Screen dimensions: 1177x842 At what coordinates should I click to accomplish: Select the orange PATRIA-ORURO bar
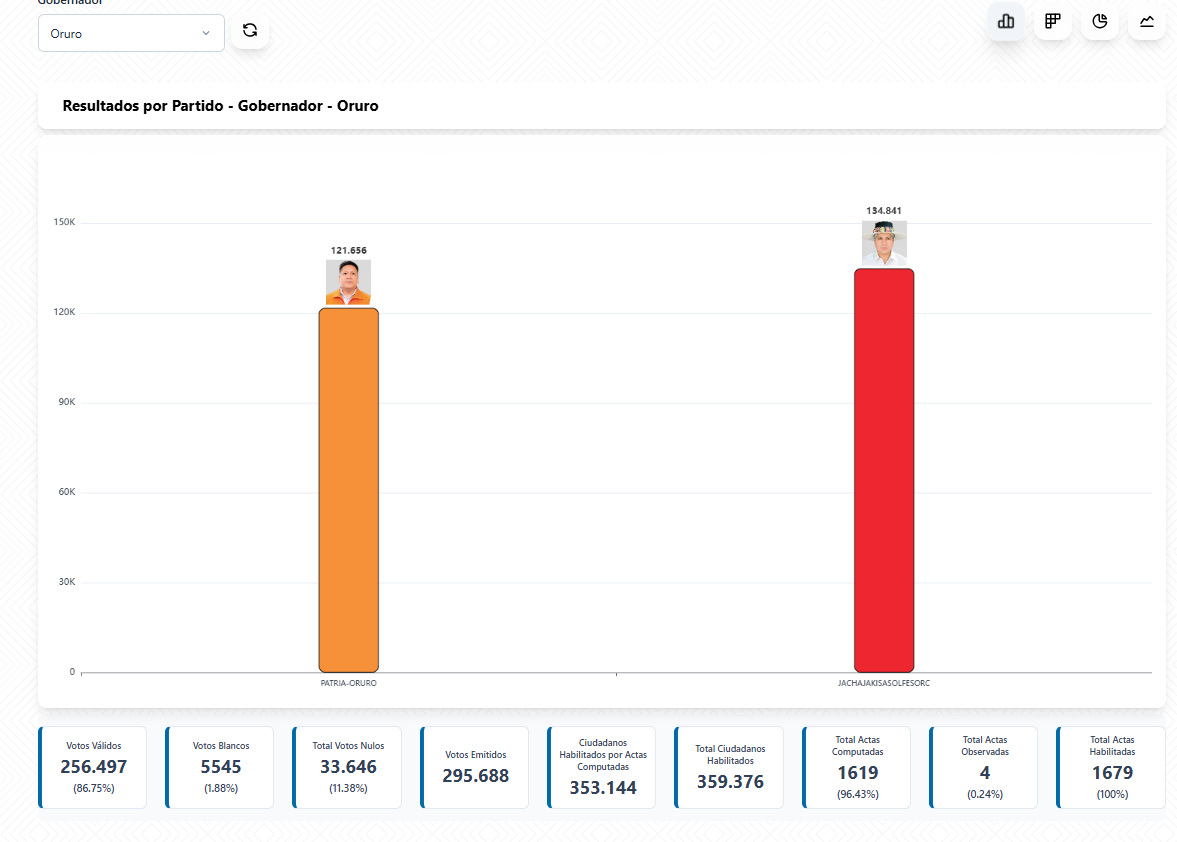coord(348,490)
